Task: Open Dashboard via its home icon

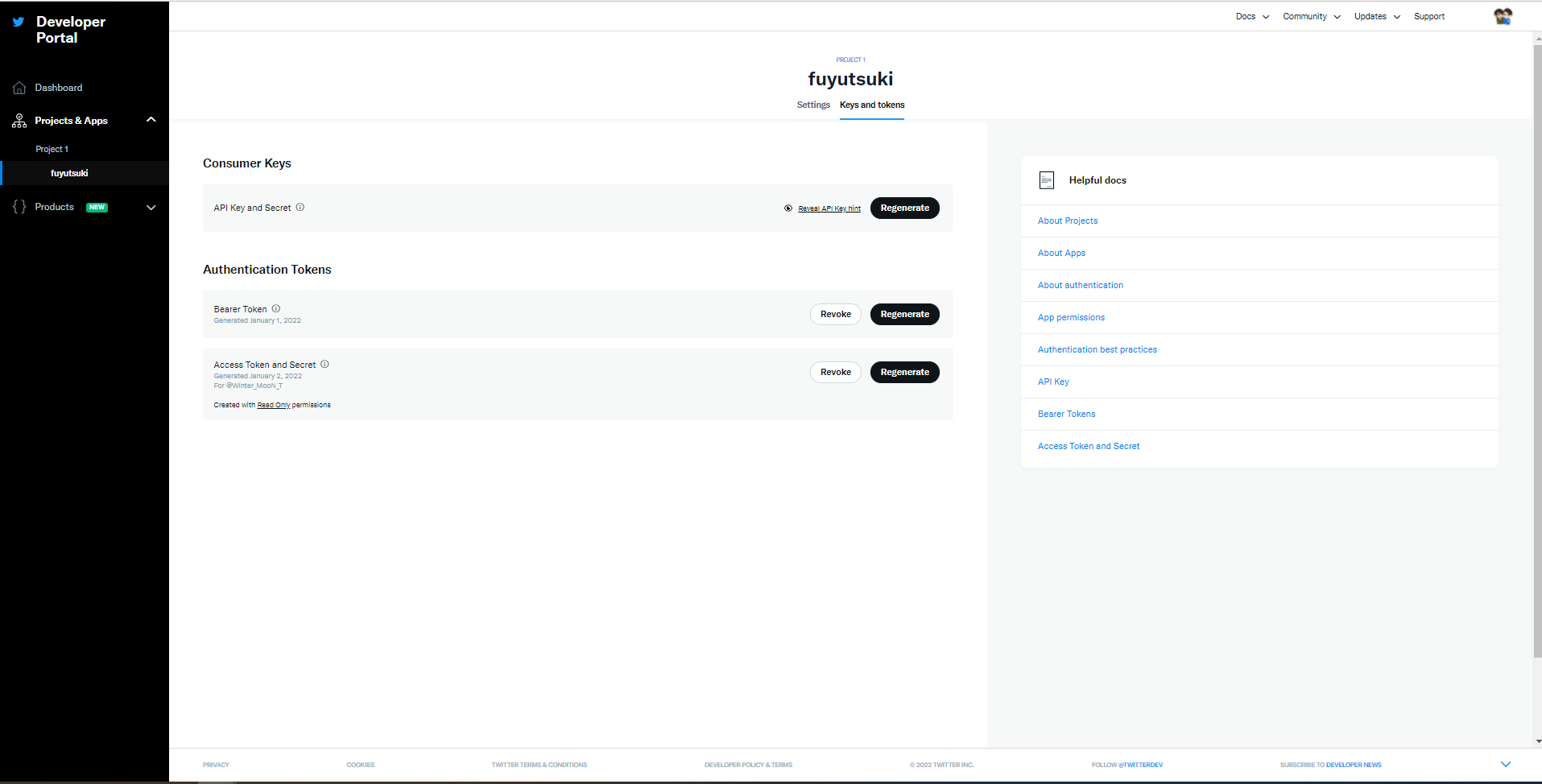Action: point(19,88)
